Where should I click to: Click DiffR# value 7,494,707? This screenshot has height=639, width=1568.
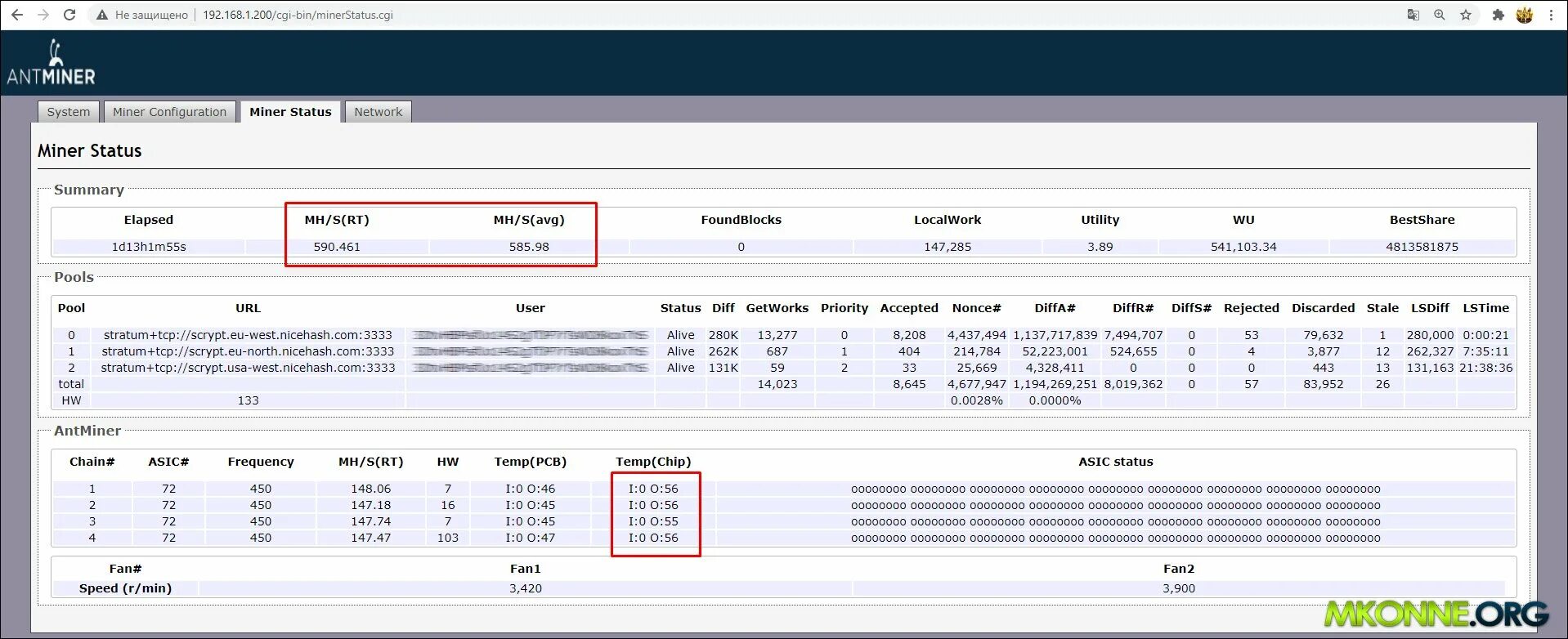tap(1133, 335)
